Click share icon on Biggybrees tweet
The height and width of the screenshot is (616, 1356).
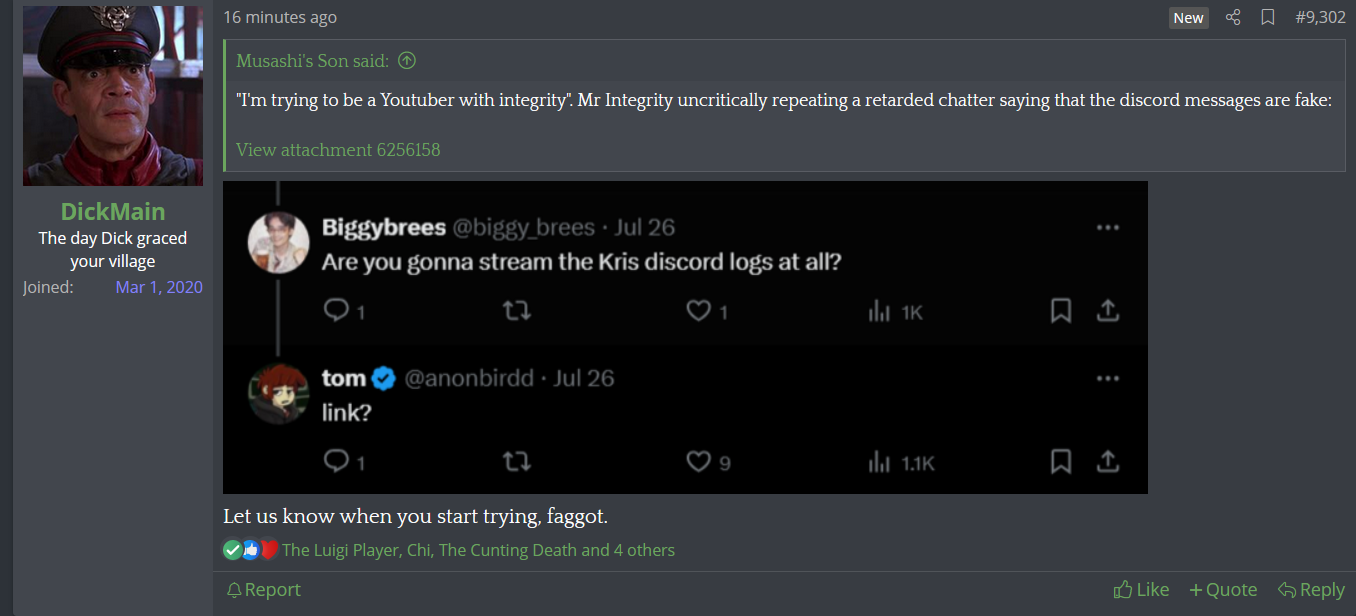1108,312
